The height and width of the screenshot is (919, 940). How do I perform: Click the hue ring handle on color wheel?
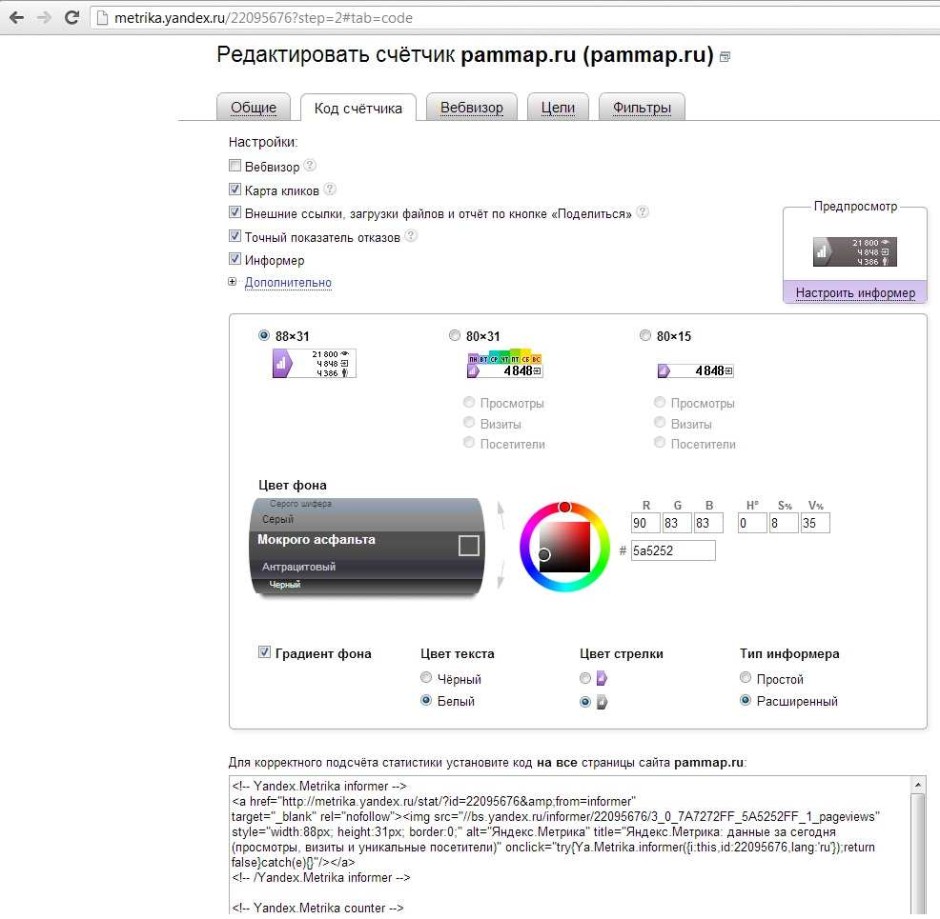coord(565,507)
